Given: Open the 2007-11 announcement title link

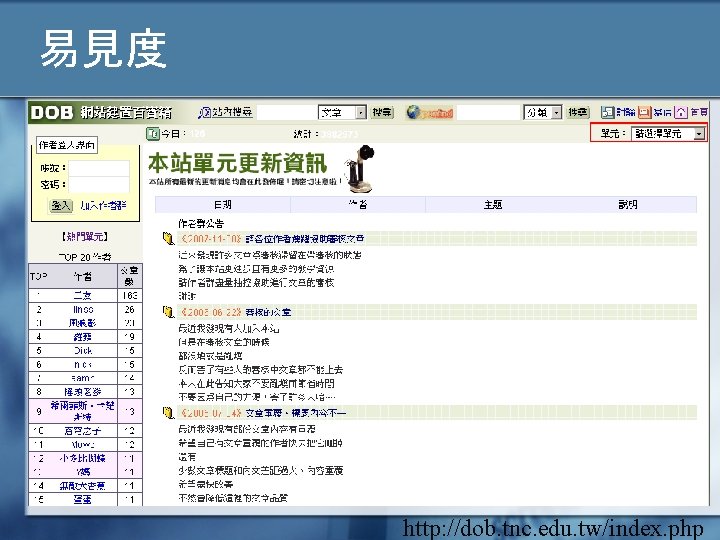Looking at the screenshot, I should click(x=304, y=239).
